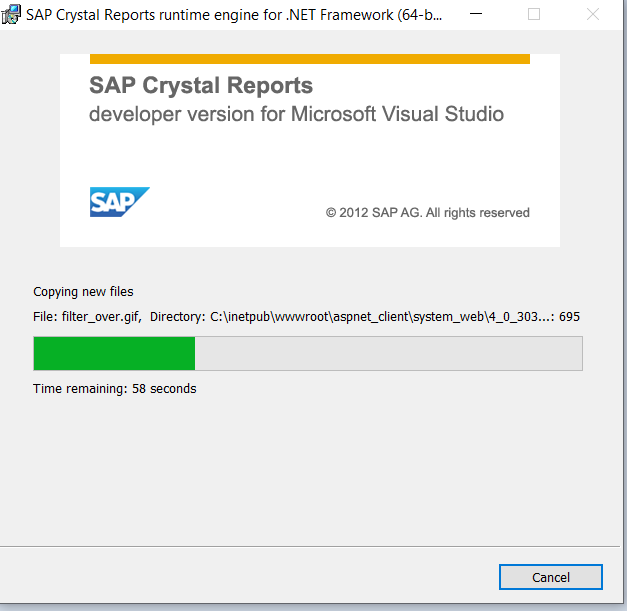
Task: Click the 'Time remaining: 58 seconds' text
Action: coord(115,389)
